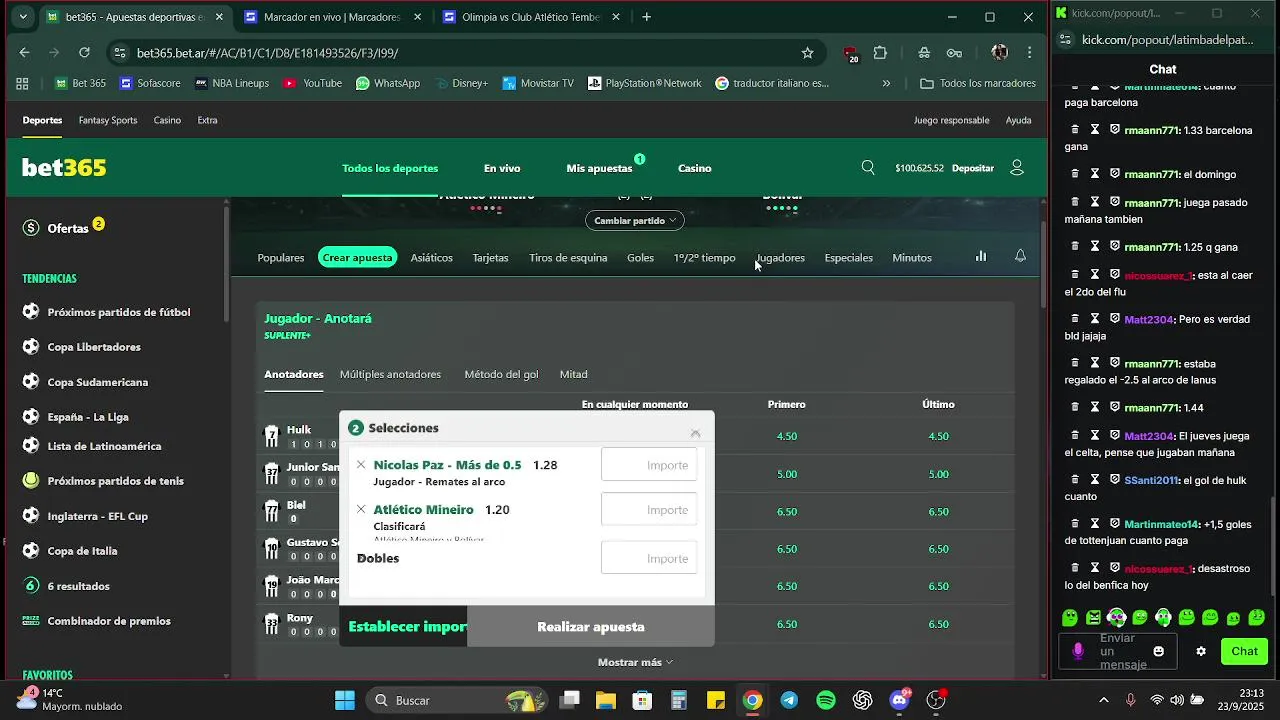Viewport: 1280px width, 720px height.
Task: Open the bet365 account profile icon
Action: (1017, 168)
